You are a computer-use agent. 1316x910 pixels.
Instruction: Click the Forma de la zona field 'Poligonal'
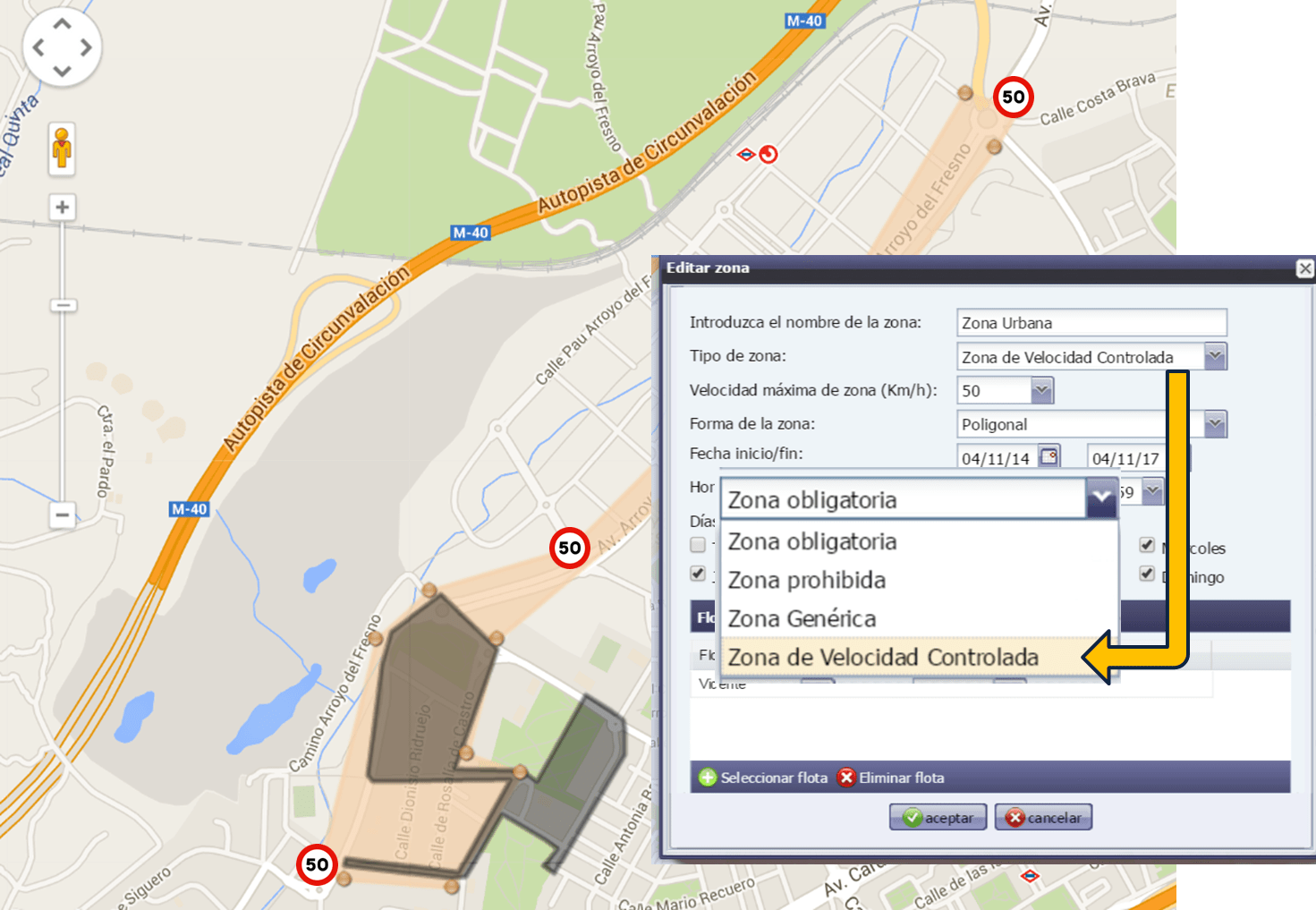1080,424
